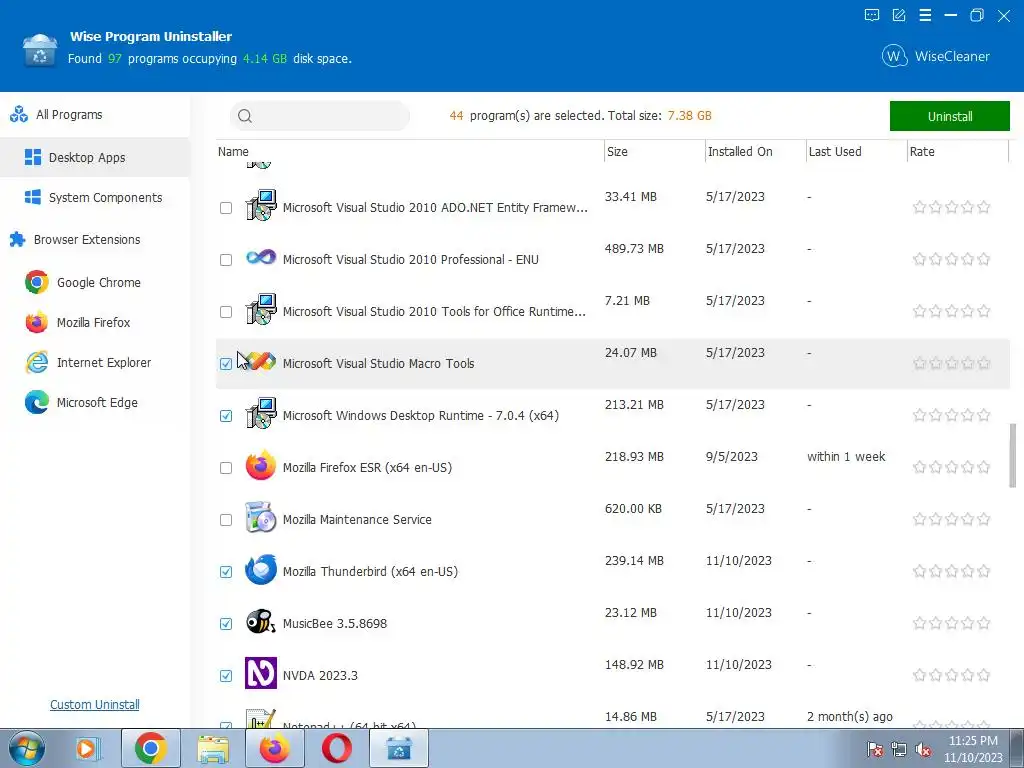This screenshot has height=768, width=1024.
Task: Click the Mozilla Thunderbird icon
Action: tap(261, 569)
